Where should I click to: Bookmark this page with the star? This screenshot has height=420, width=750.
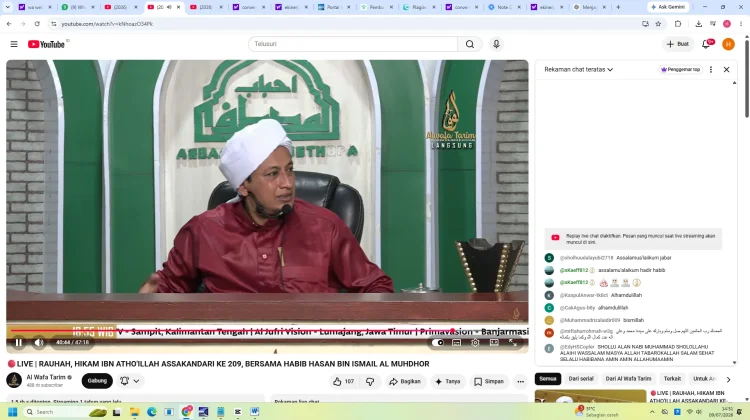pos(658,23)
